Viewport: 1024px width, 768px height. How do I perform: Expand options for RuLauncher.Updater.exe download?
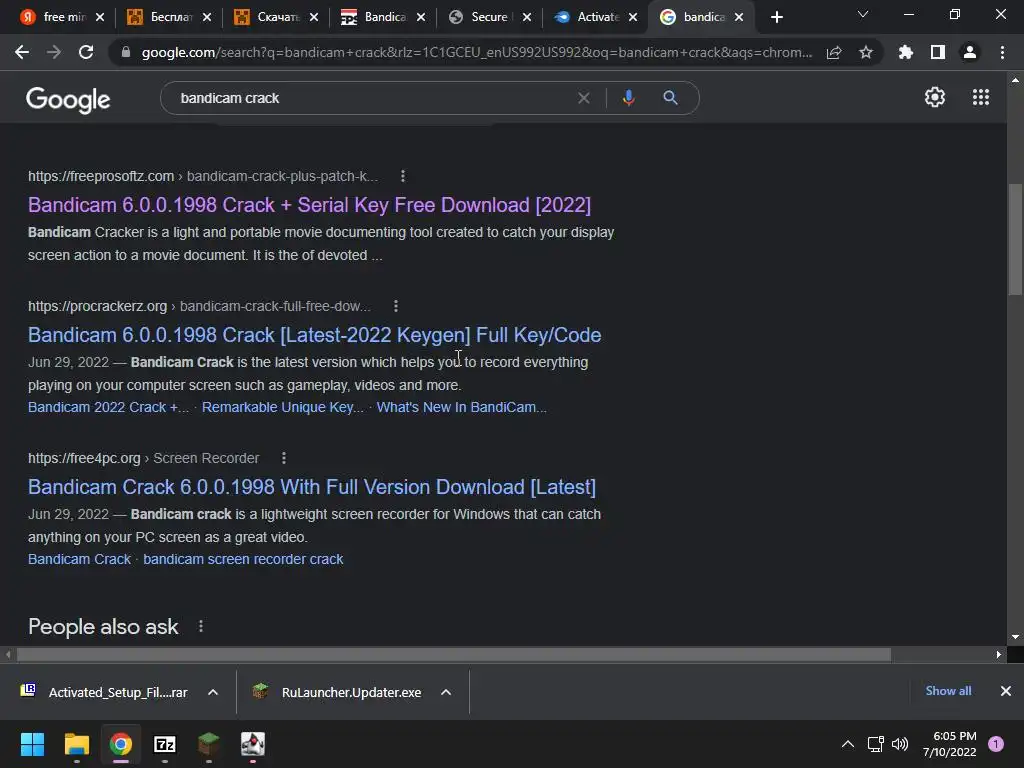(446, 692)
